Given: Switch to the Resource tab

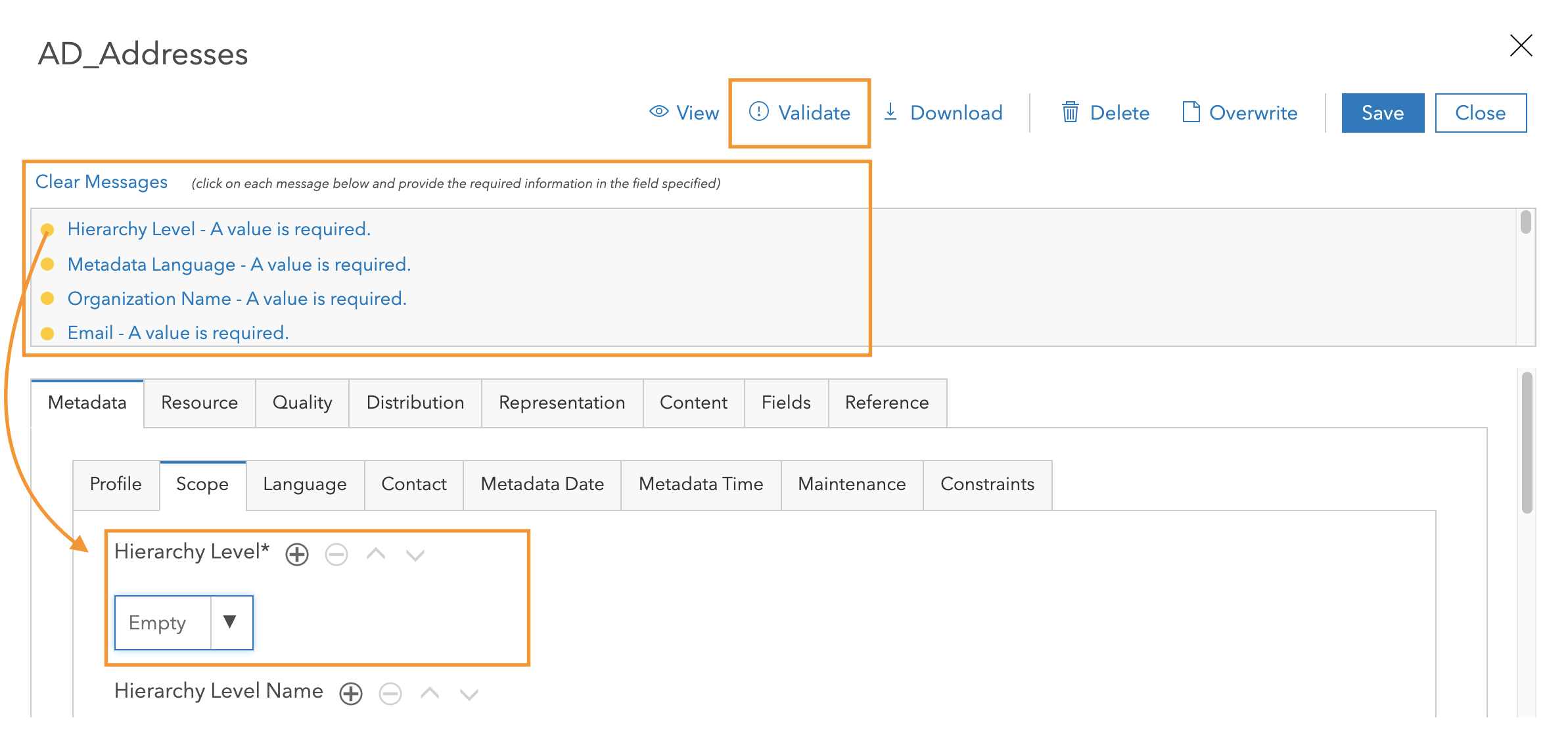Looking at the screenshot, I should coord(199,403).
